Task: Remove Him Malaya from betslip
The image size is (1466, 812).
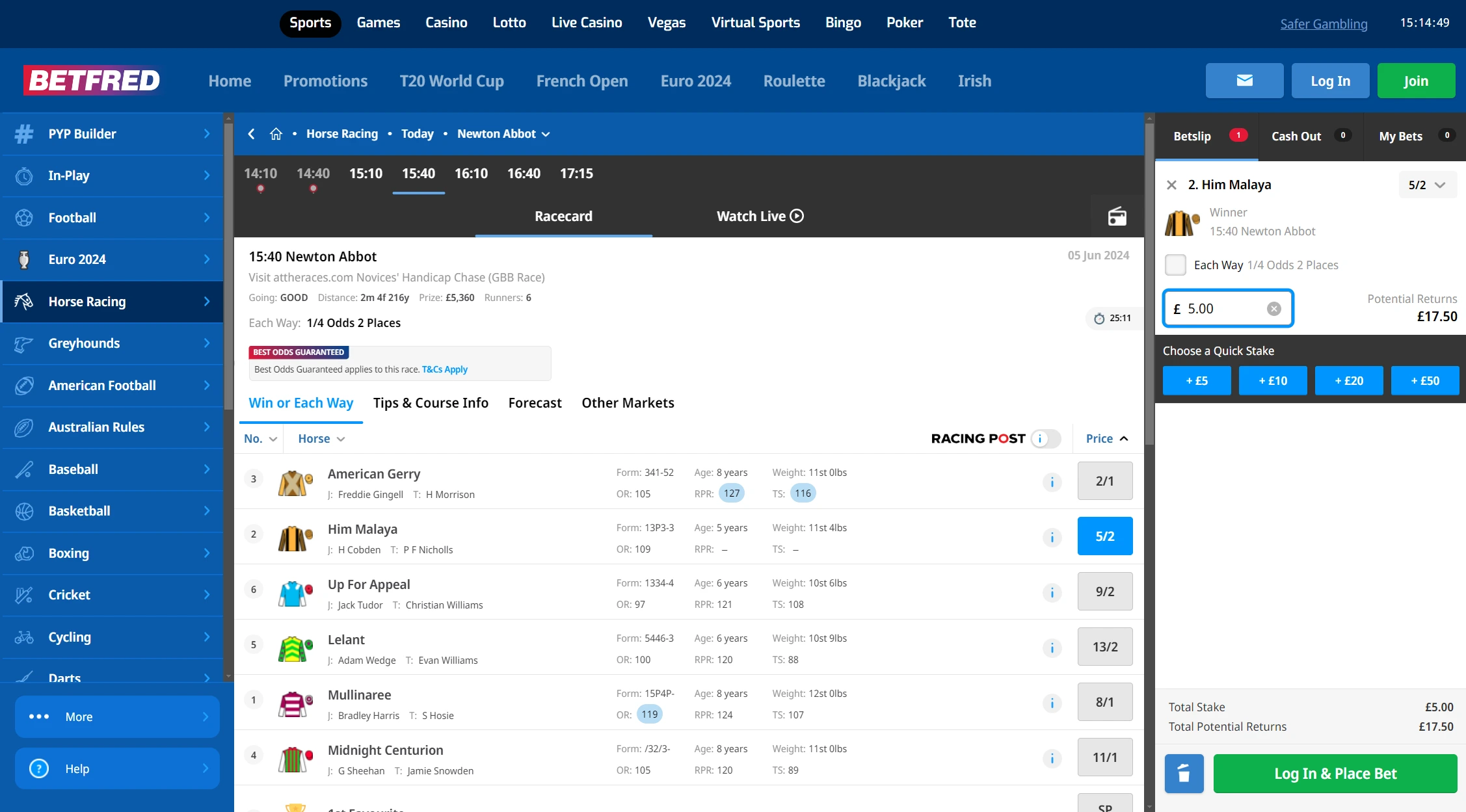Action: 1171,185
